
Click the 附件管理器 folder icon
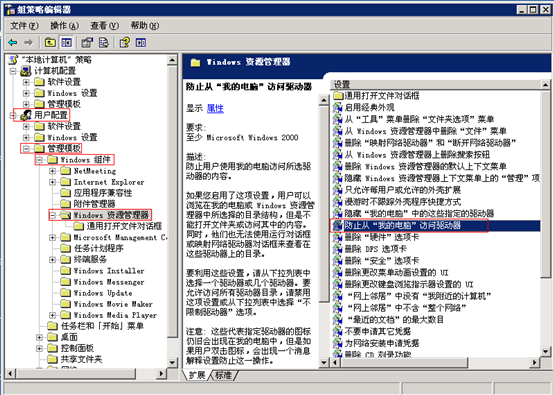65,204
